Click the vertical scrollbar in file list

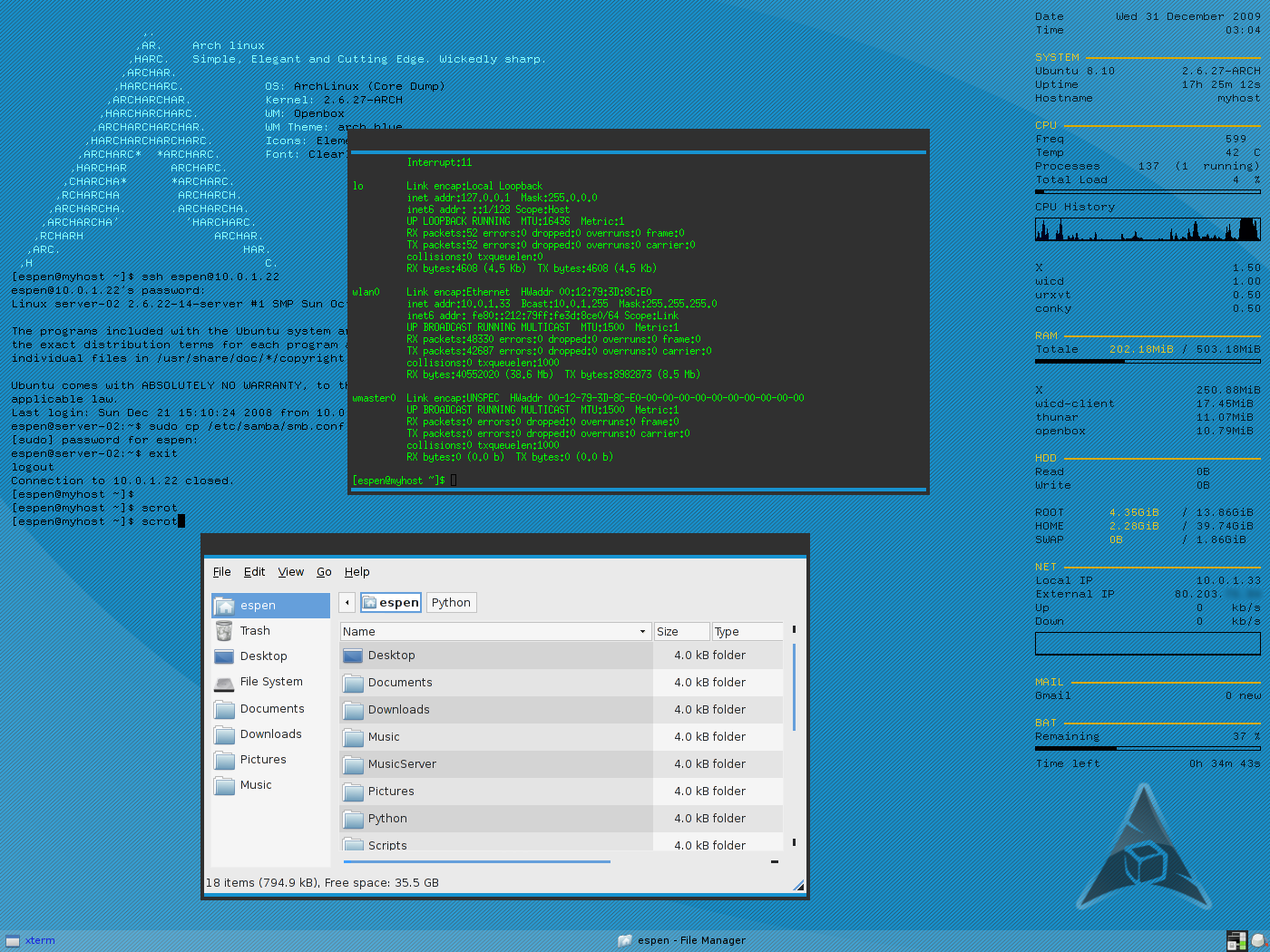click(794, 687)
